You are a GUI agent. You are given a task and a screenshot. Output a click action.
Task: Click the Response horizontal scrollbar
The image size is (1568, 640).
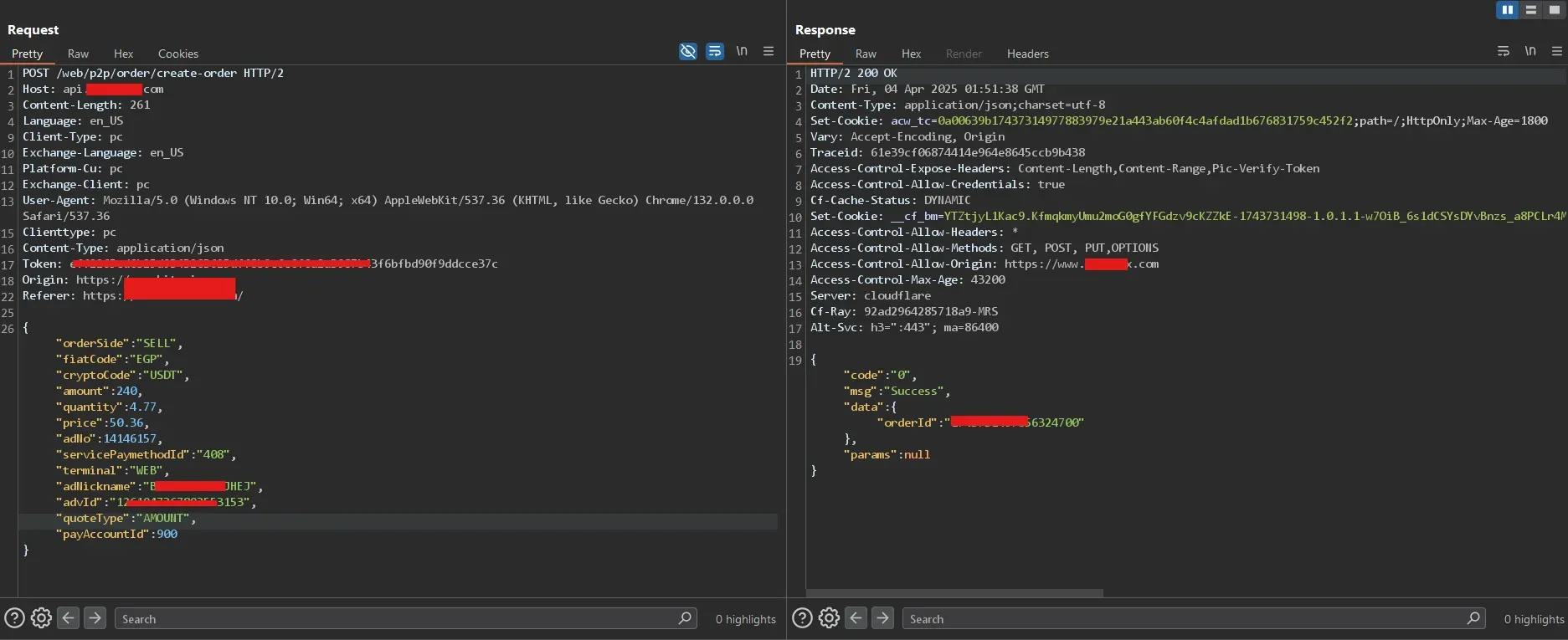pos(954,593)
